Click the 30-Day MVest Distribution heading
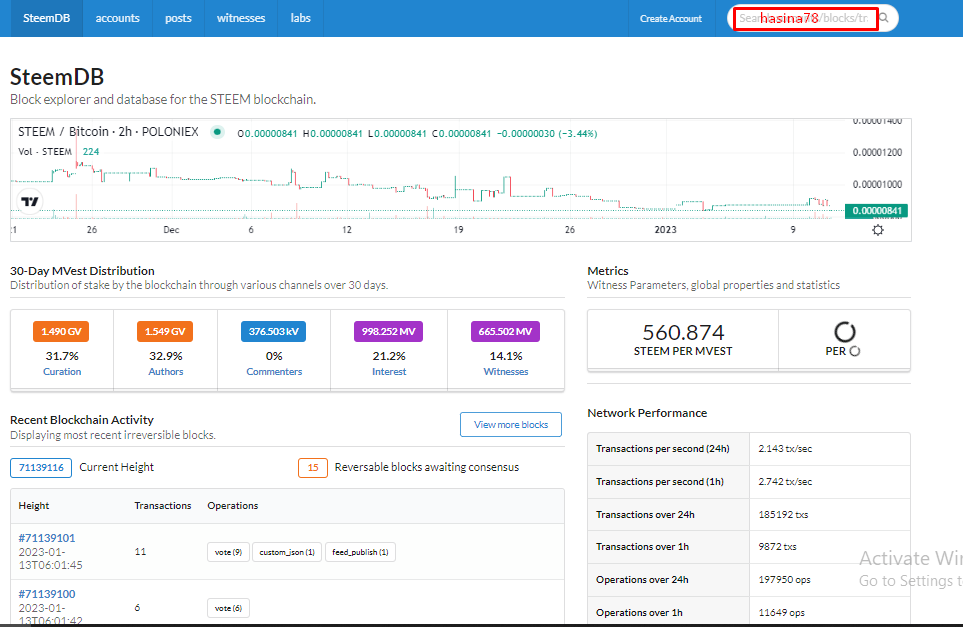Screen dimensions: 963x627 click(82, 271)
